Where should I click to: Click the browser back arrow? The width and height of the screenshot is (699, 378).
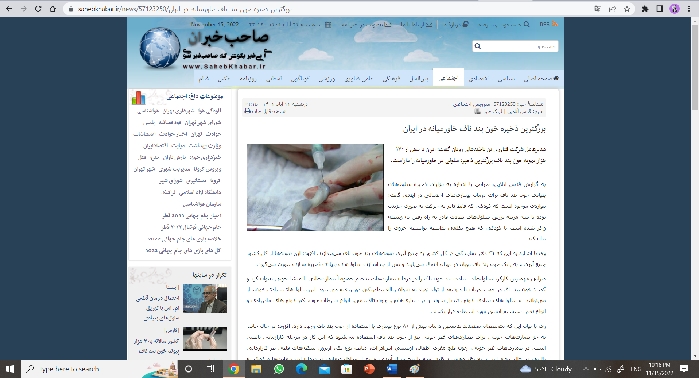click(9, 9)
